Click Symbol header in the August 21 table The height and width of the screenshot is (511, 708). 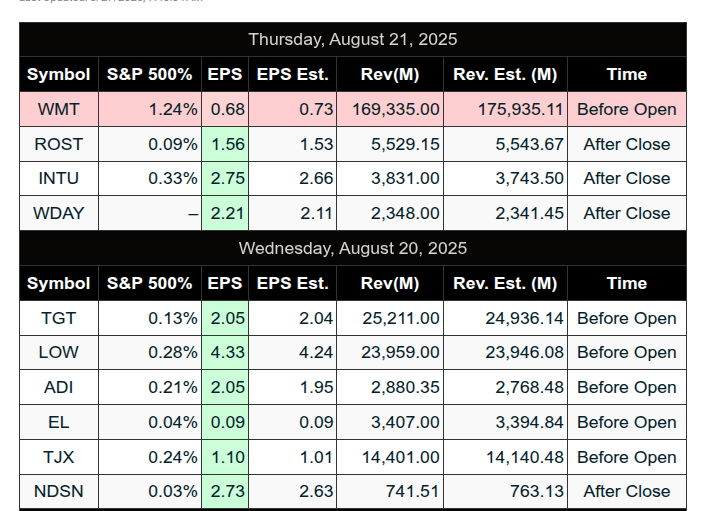click(x=59, y=74)
